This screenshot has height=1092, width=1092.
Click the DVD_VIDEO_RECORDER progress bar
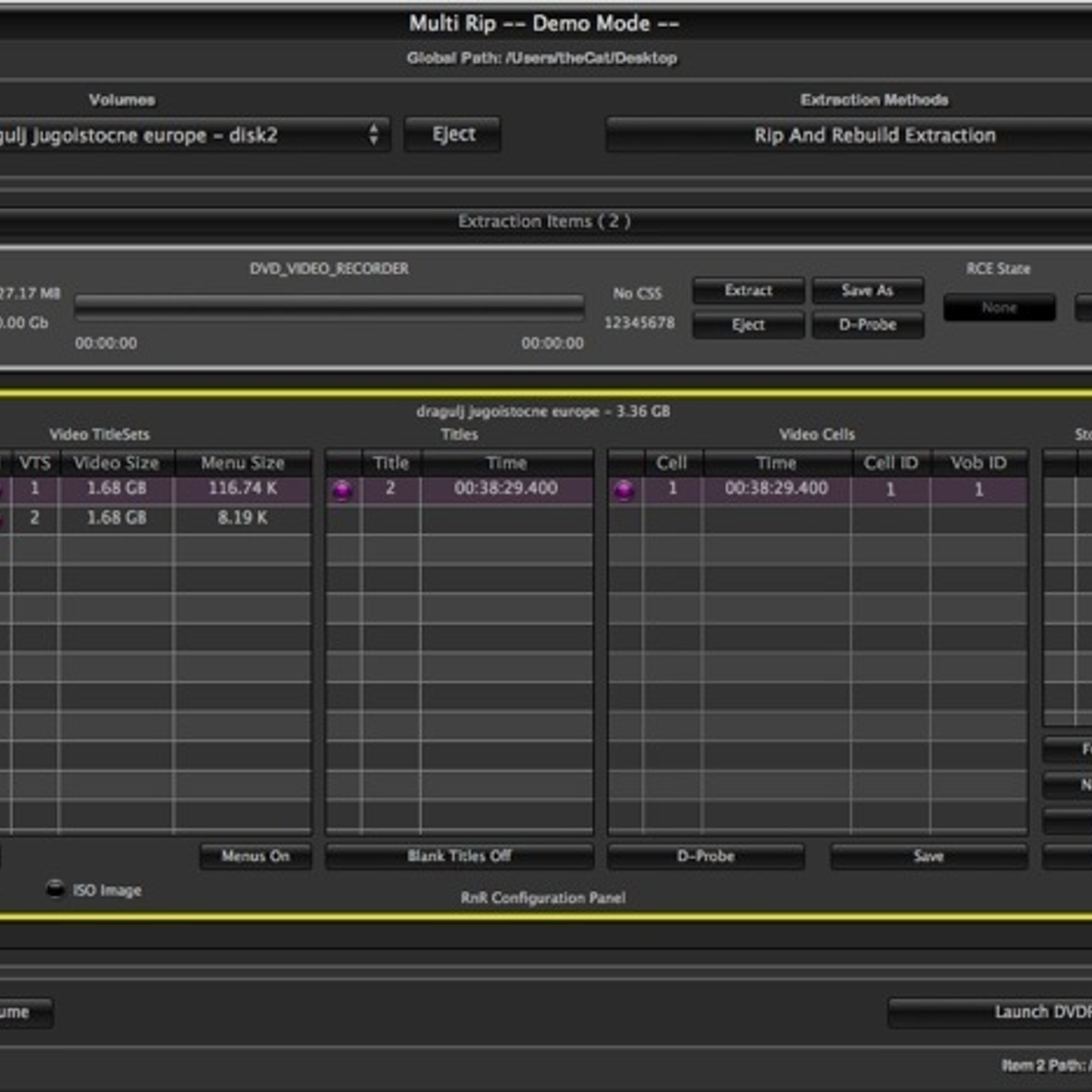(329, 308)
